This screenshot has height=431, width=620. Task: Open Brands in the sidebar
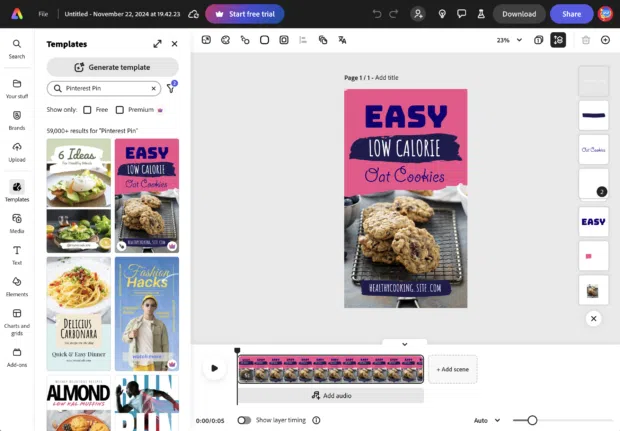(17, 120)
